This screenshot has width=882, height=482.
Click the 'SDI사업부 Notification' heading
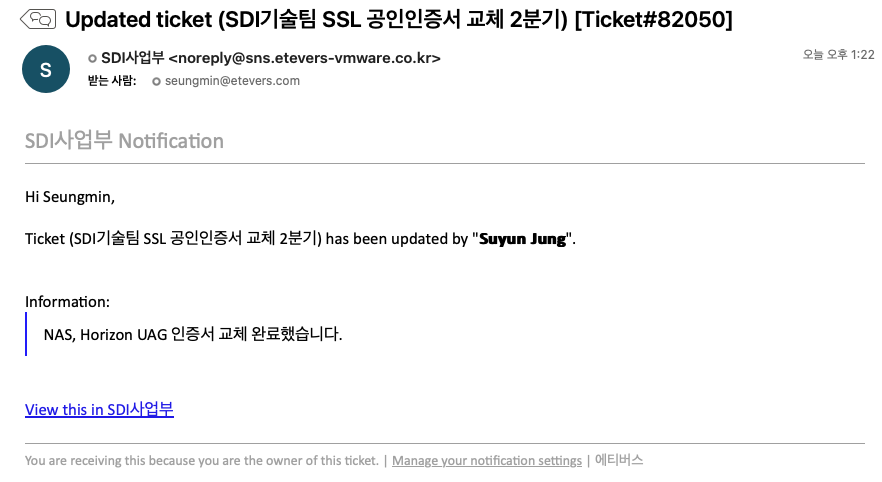click(x=124, y=141)
